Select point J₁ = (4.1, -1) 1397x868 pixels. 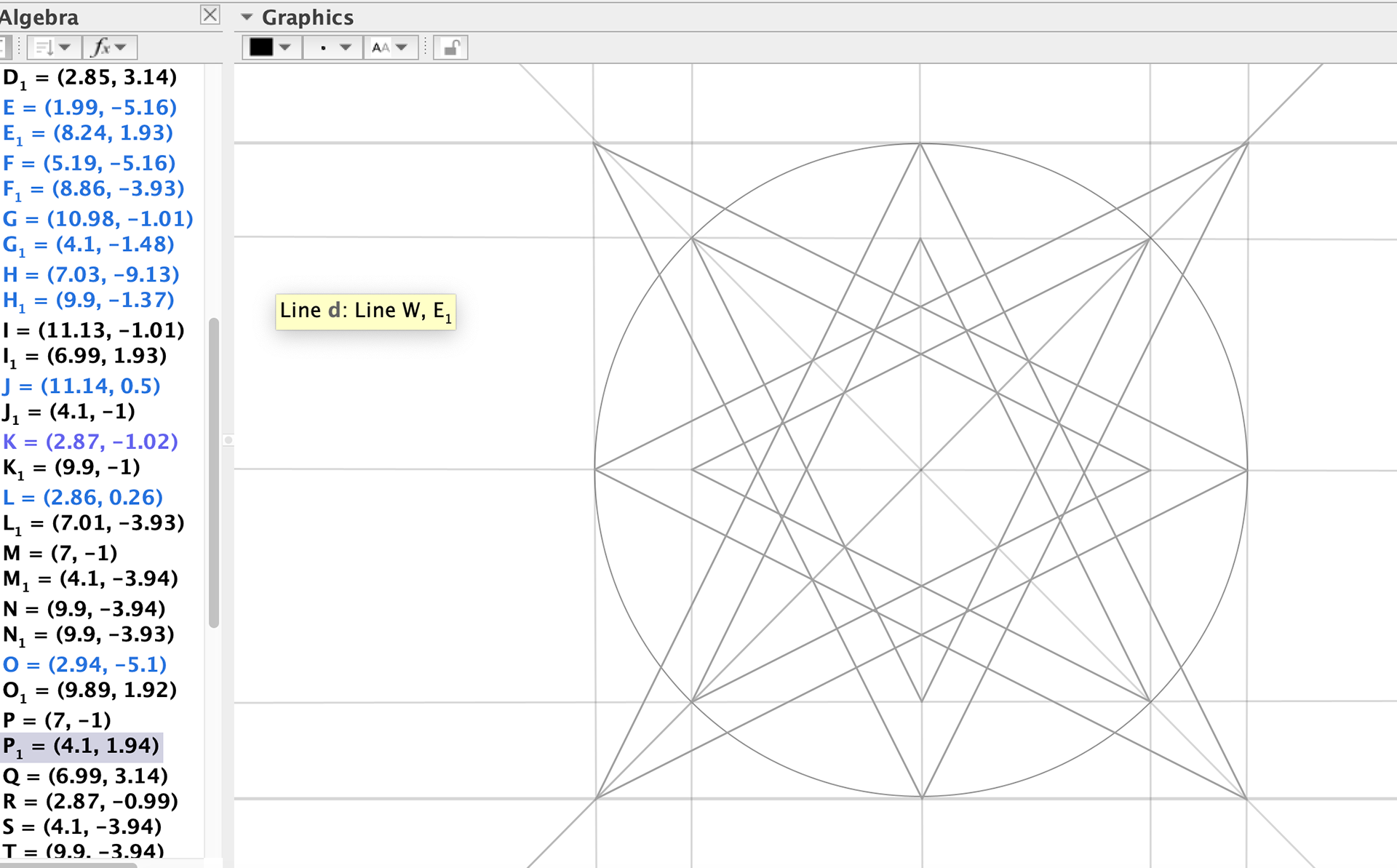point(68,413)
